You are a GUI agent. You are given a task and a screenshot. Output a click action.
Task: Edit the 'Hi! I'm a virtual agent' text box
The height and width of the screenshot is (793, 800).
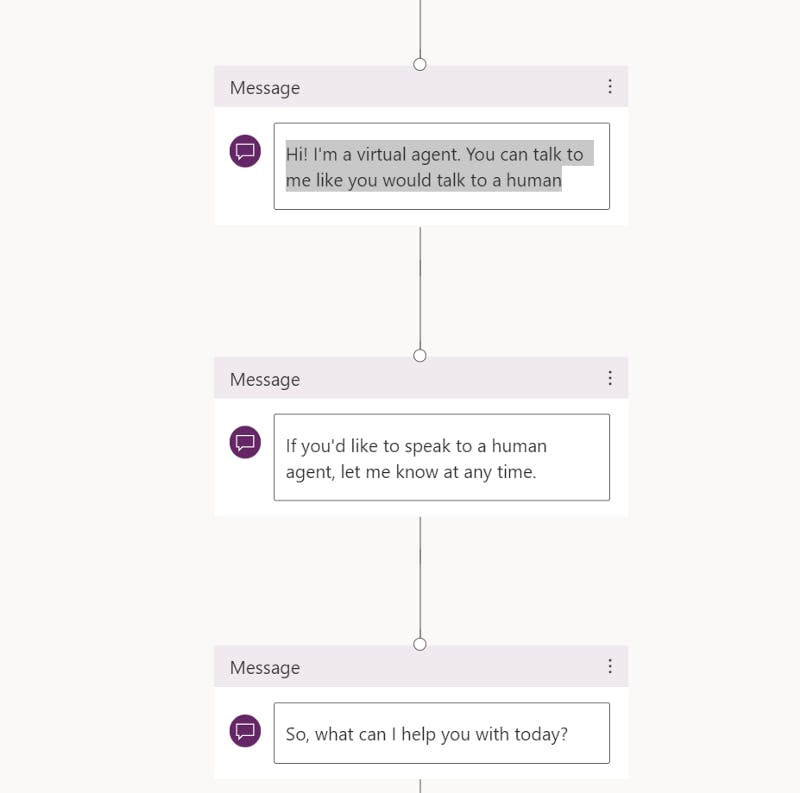[442, 166]
